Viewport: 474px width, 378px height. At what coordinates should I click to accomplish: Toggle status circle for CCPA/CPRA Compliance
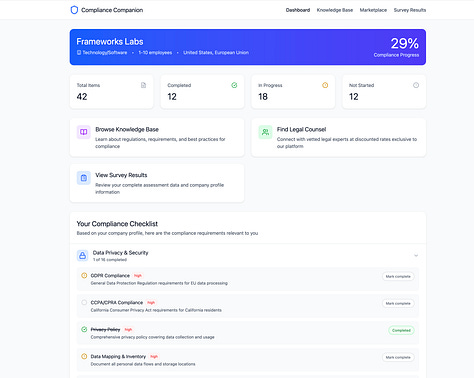[x=84, y=302]
